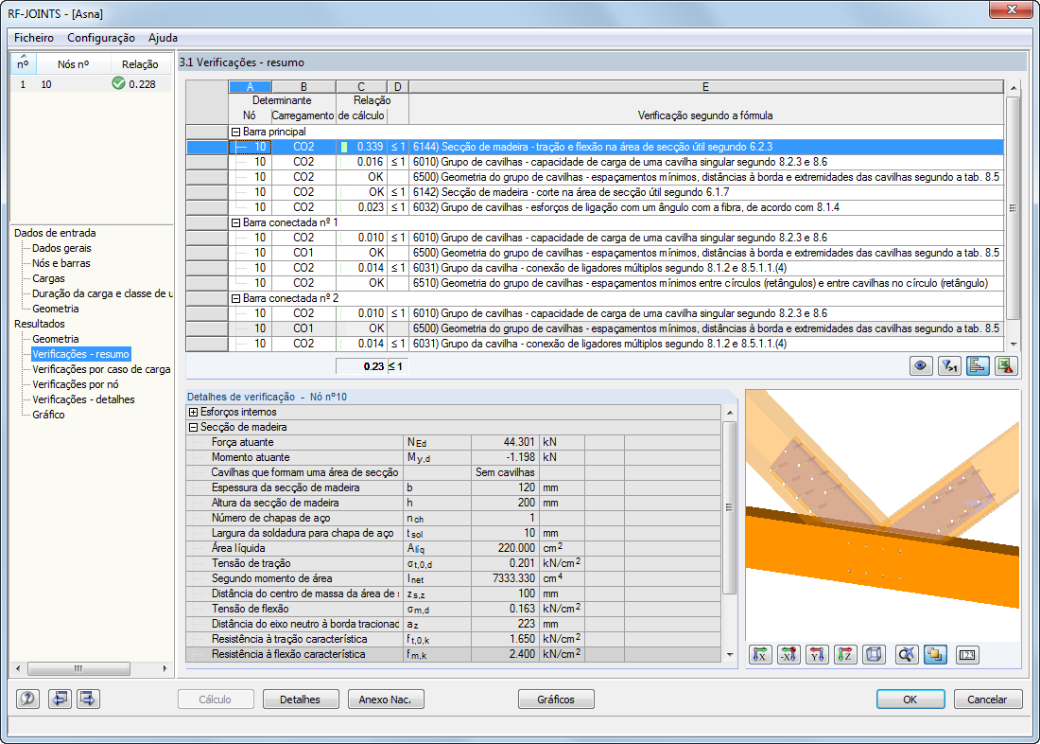1040x744 pixels.
Task: Switch to isometric cube view icon
Action: 874,655
